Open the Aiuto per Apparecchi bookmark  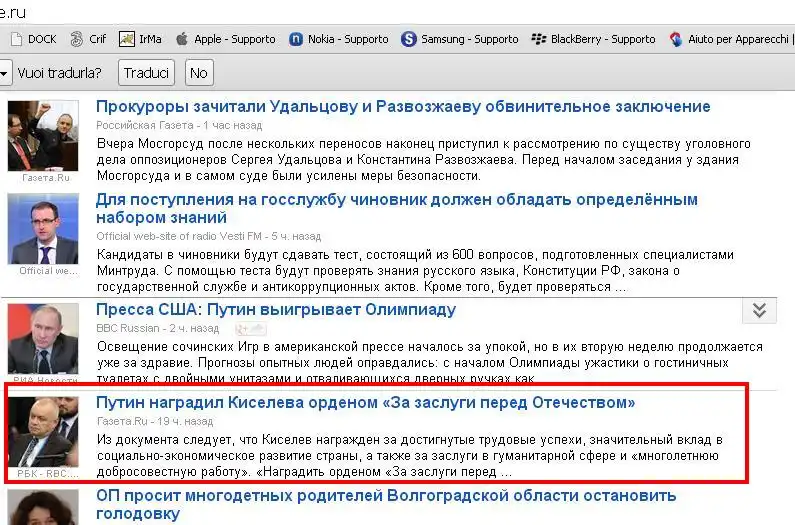[730, 39]
